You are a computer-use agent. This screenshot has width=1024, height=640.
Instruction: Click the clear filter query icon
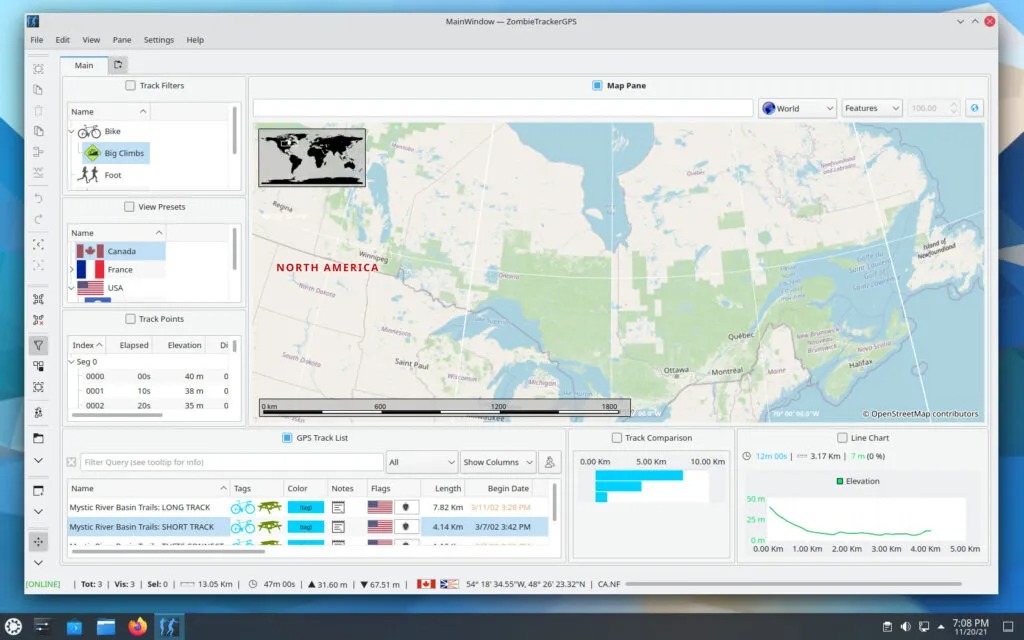click(71, 462)
